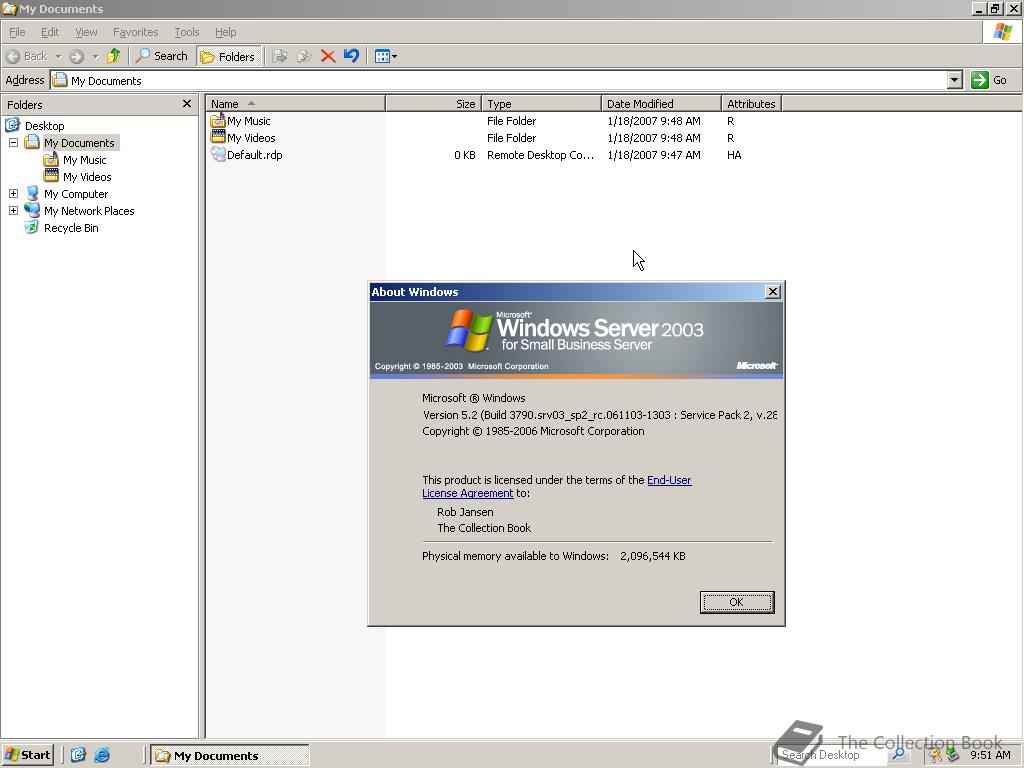Screen dimensions: 1024x768
Task: Open the Tools menu
Action: [x=186, y=32]
